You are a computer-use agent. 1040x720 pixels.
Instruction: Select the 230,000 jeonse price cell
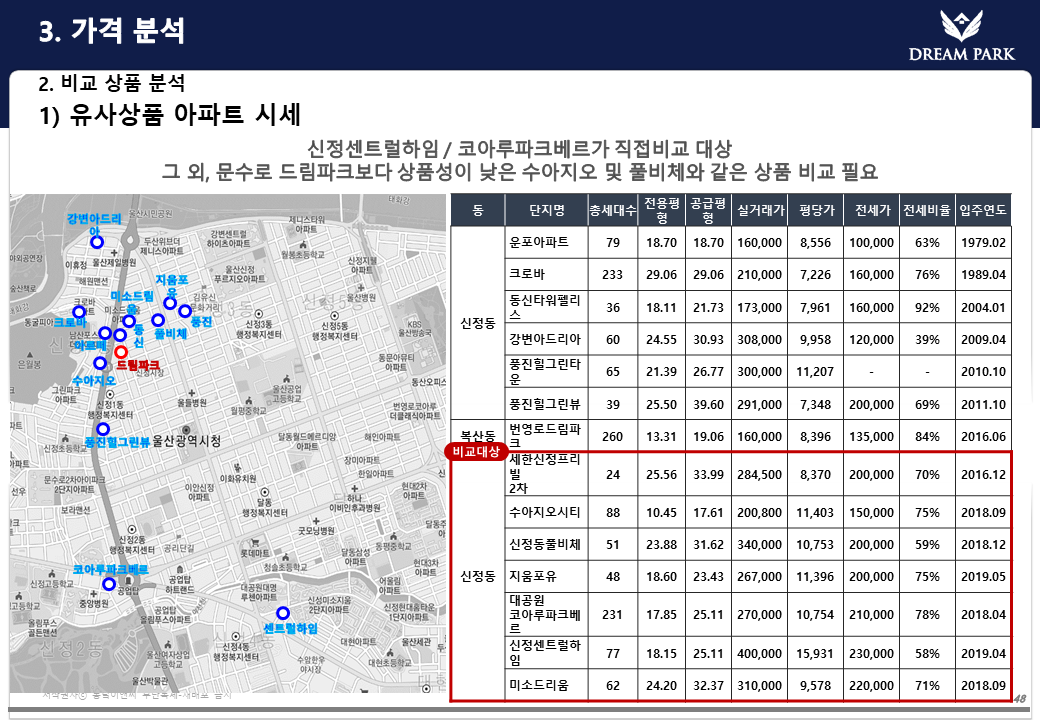[x=872, y=654]
